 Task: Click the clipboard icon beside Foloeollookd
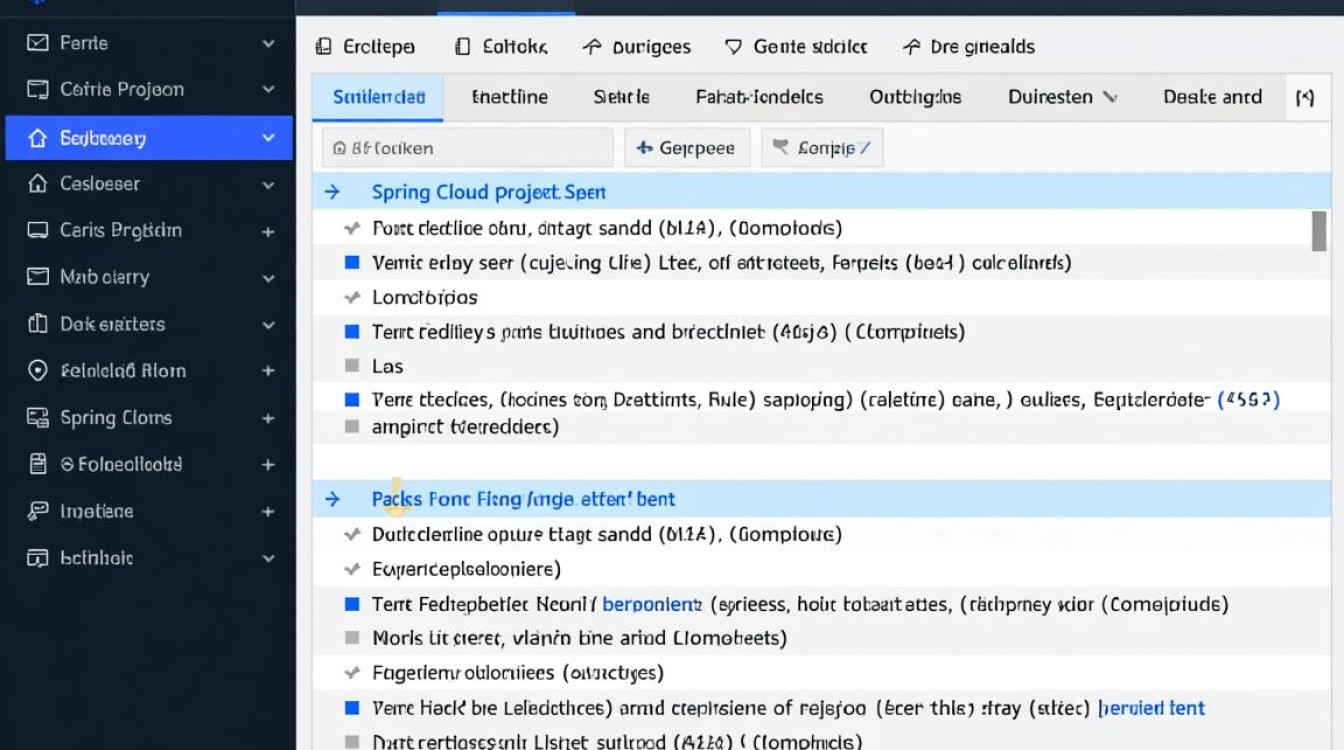pos(38,464)
